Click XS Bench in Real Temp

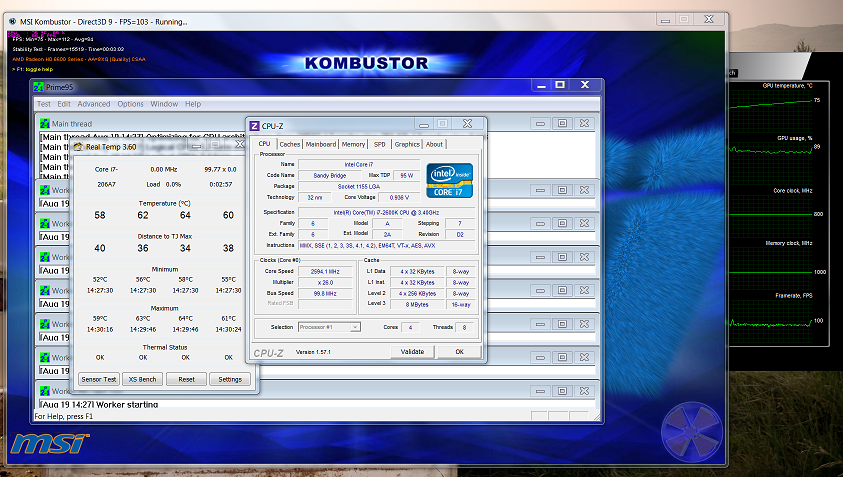[x=142, y=379]
